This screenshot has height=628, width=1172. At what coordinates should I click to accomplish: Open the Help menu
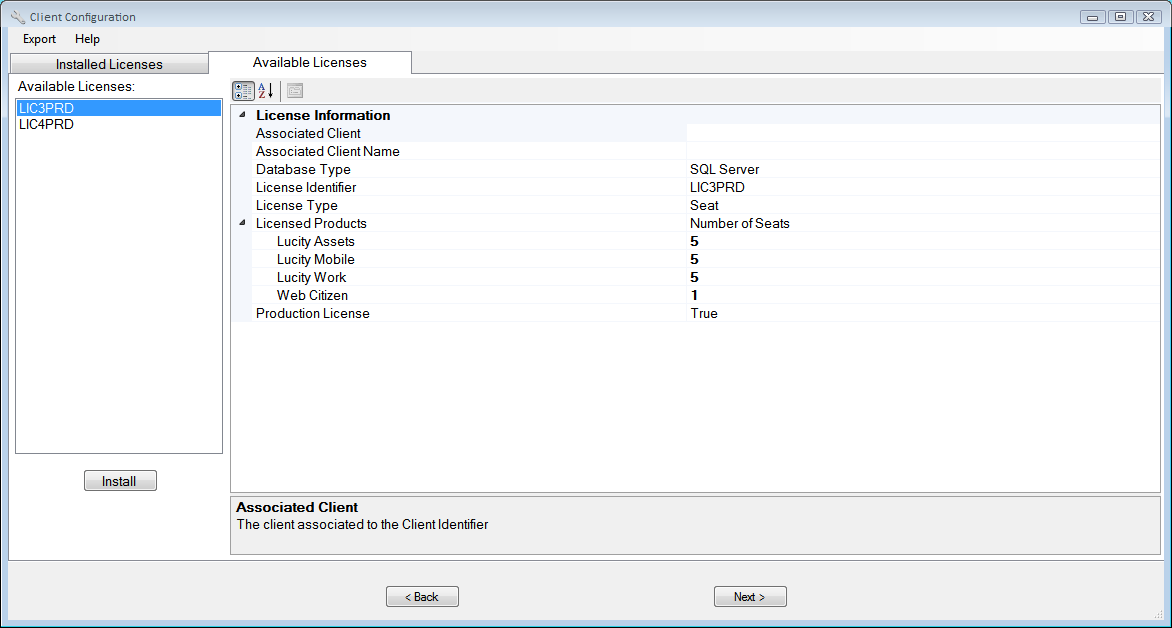(87, 39)
